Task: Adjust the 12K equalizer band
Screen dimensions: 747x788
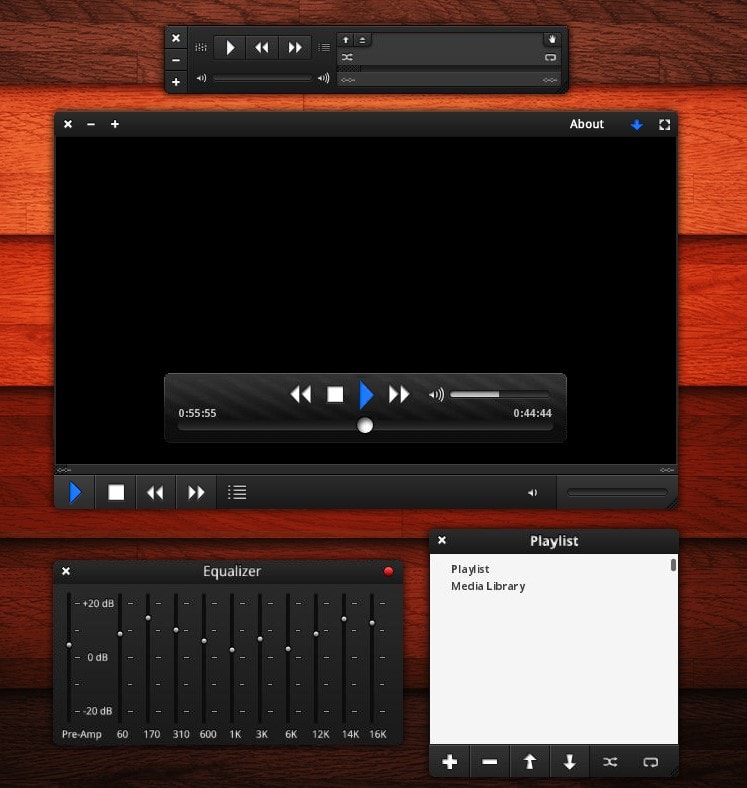Action: click(316, 634)
